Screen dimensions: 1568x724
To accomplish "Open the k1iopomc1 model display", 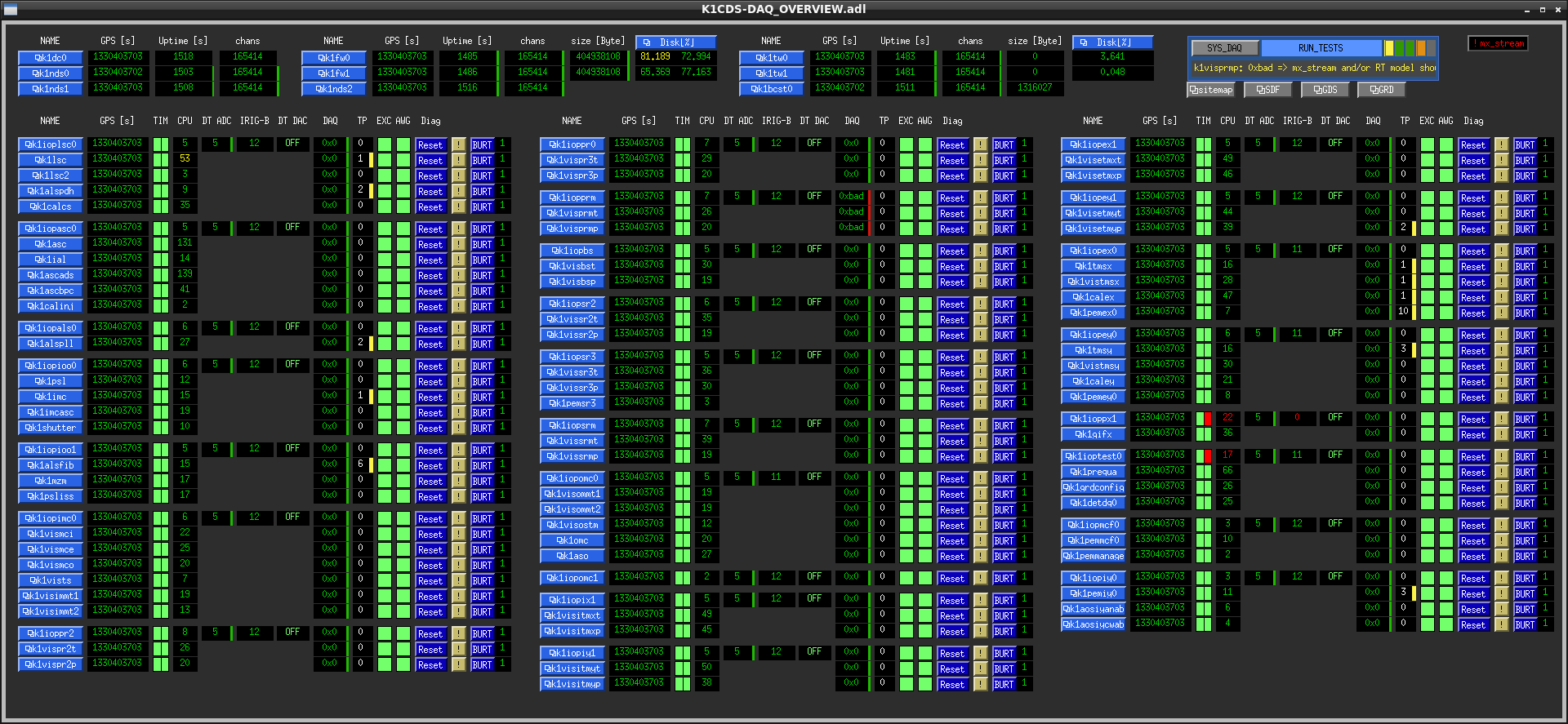I will (572, 578).
